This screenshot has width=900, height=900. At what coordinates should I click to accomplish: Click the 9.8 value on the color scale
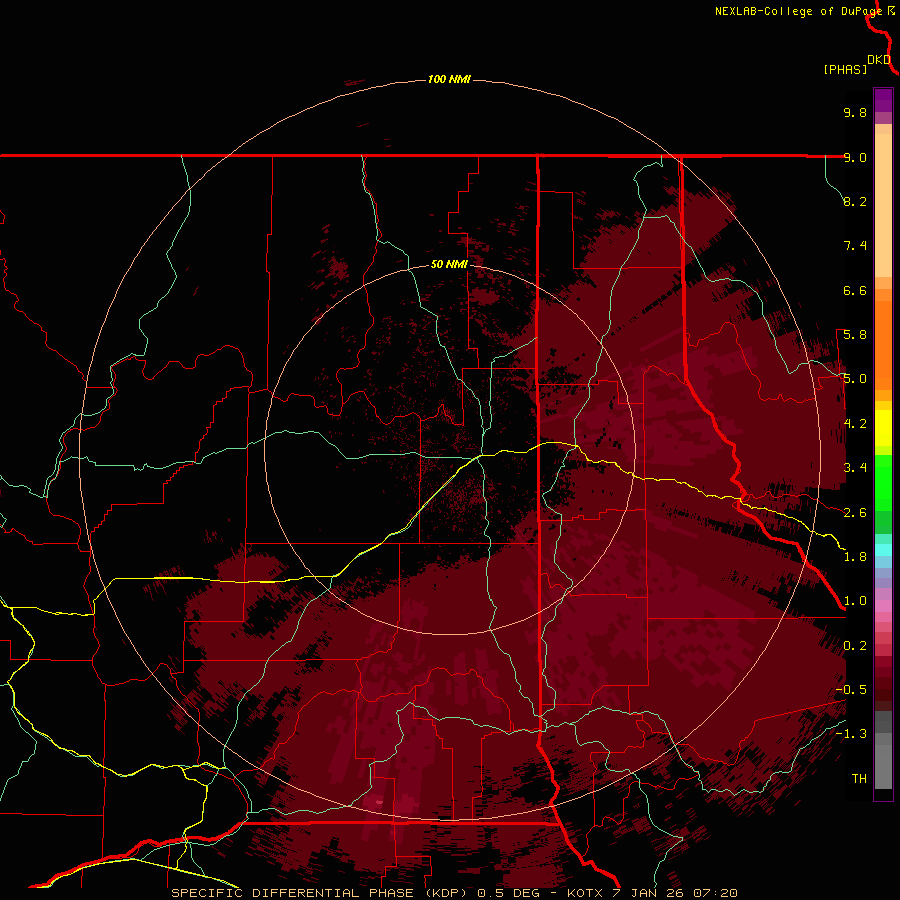855,112
